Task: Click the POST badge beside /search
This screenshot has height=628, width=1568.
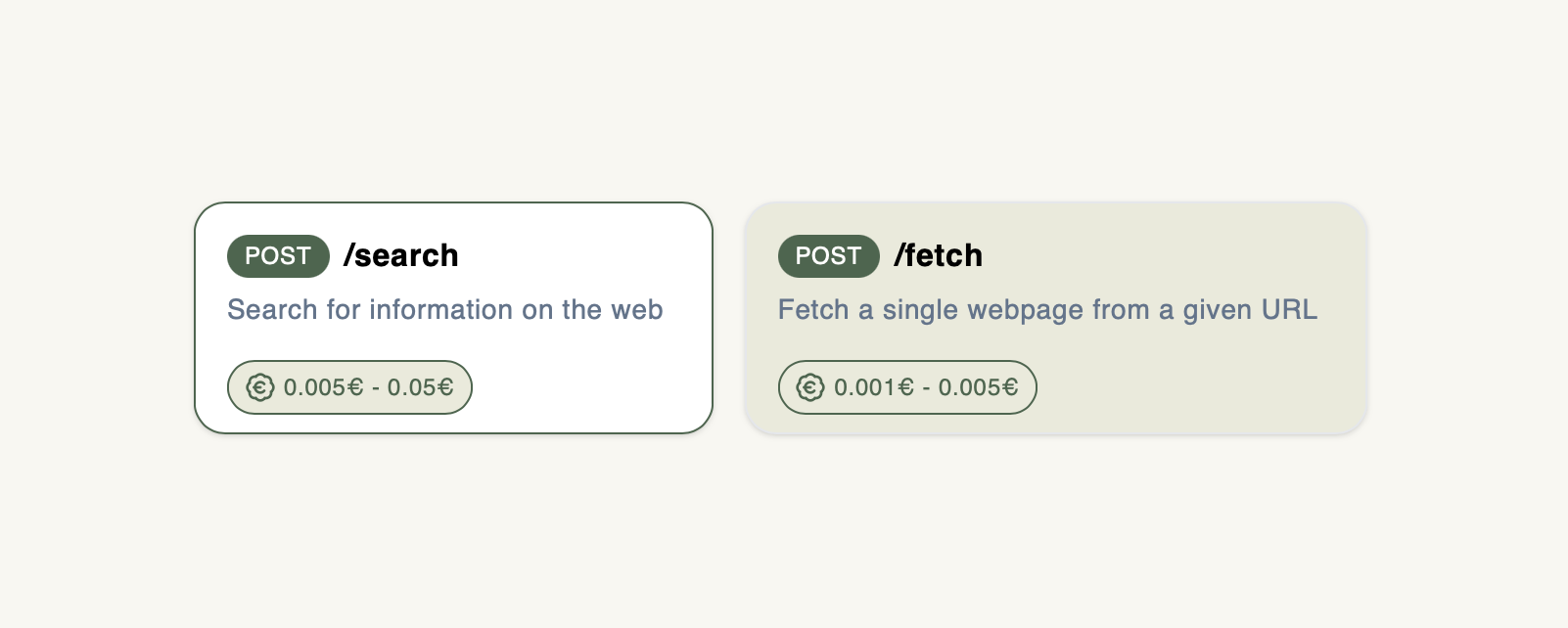Action: tap(278, 256)
